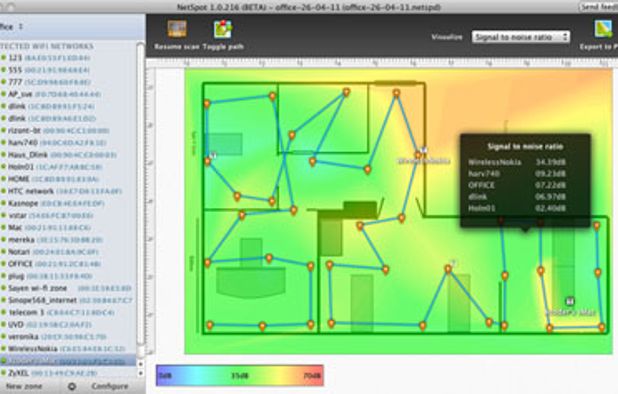Click the New zone button
This screenshot has width=618, height=394.
coord(24,387)
